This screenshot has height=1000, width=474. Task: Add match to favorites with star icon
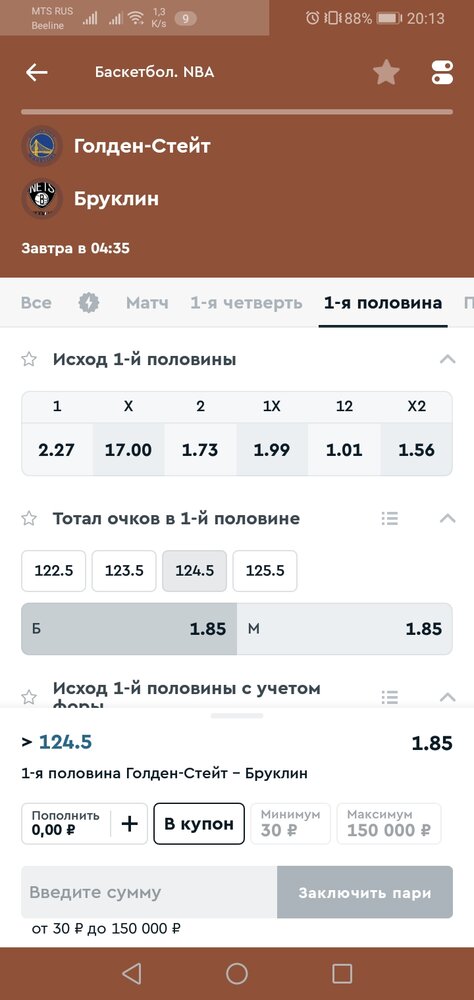386,72
